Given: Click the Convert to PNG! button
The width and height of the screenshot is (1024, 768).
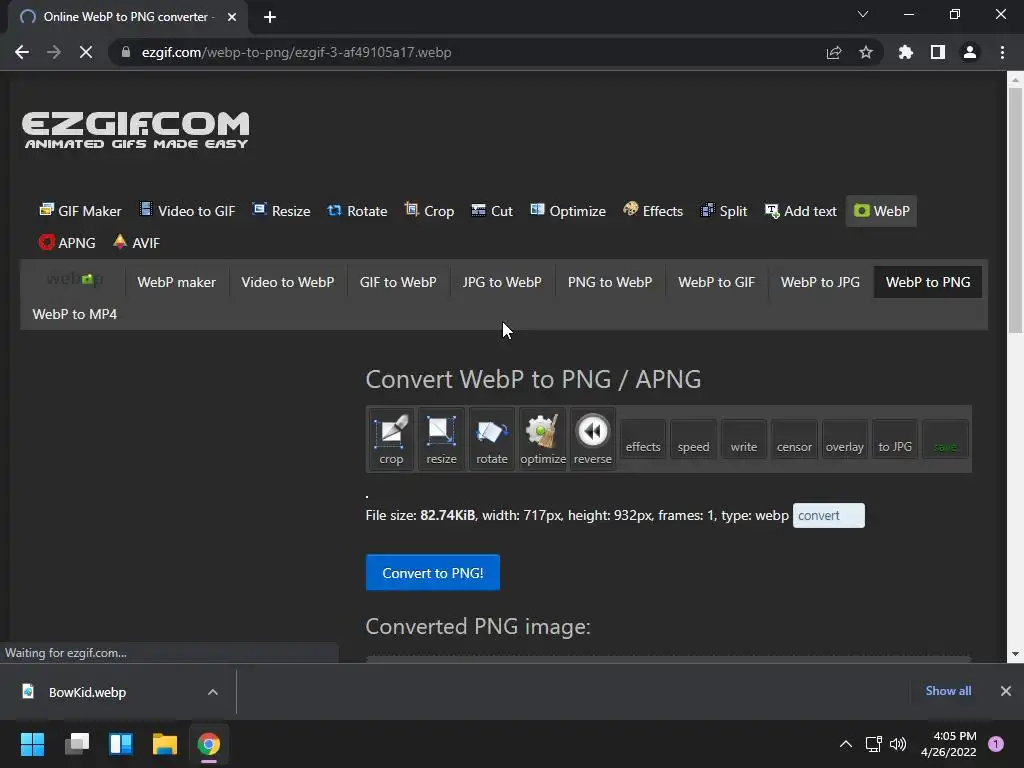Looking at the screenshot, I should 432,573.
